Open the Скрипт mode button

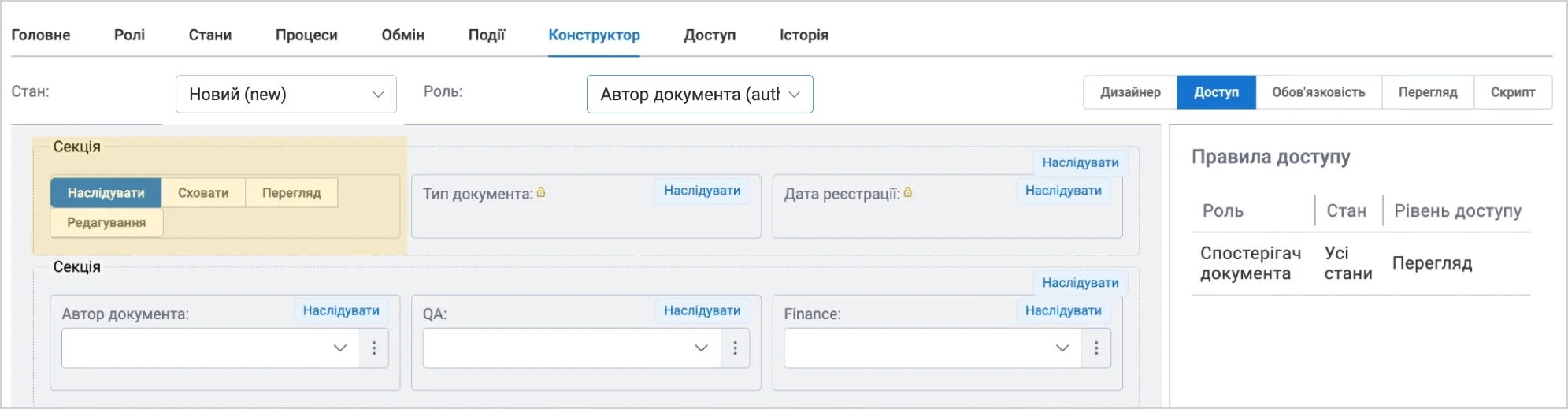tap(1513, 92)
